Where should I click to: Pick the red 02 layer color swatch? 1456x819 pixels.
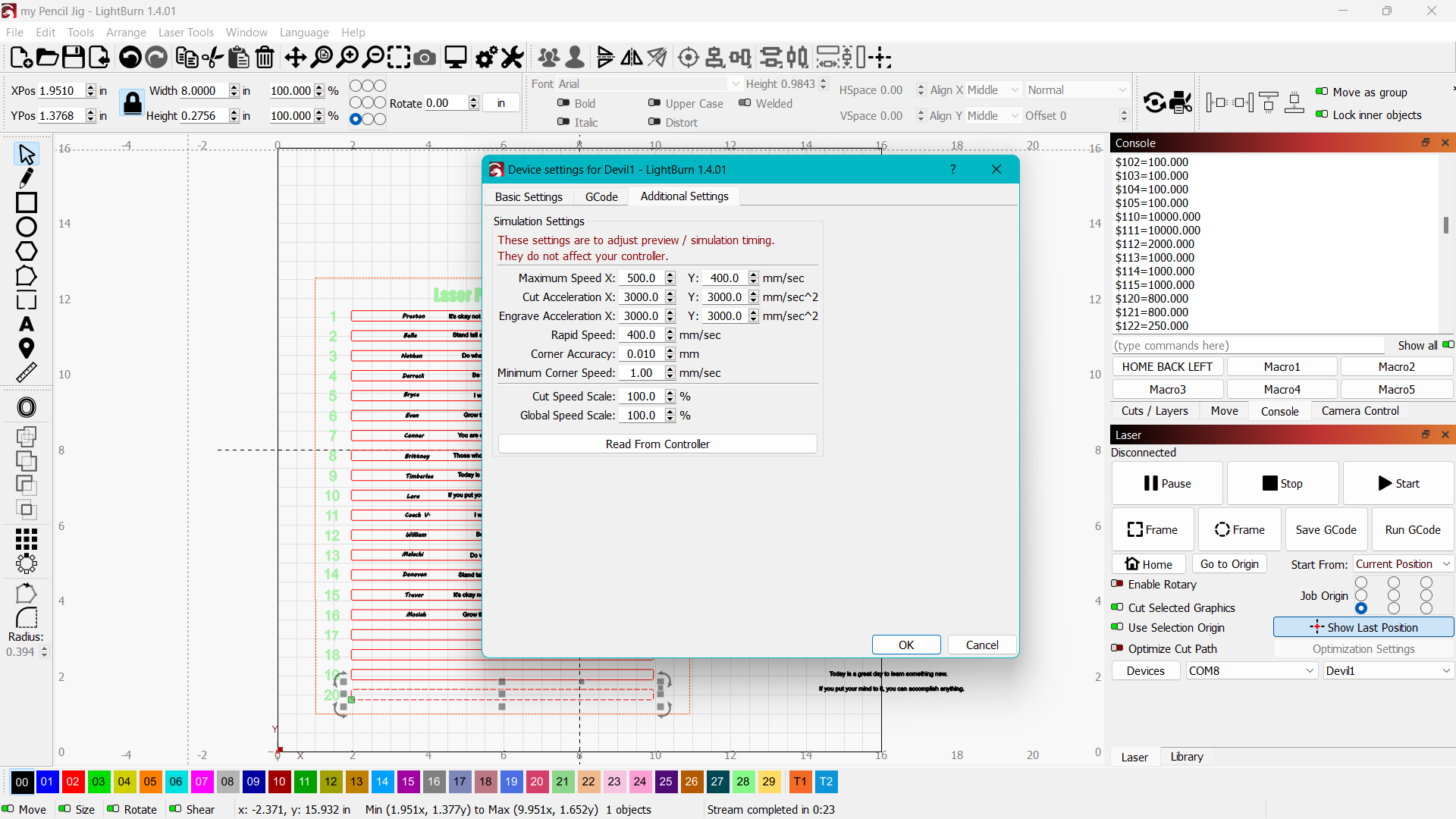click(73, 781)
